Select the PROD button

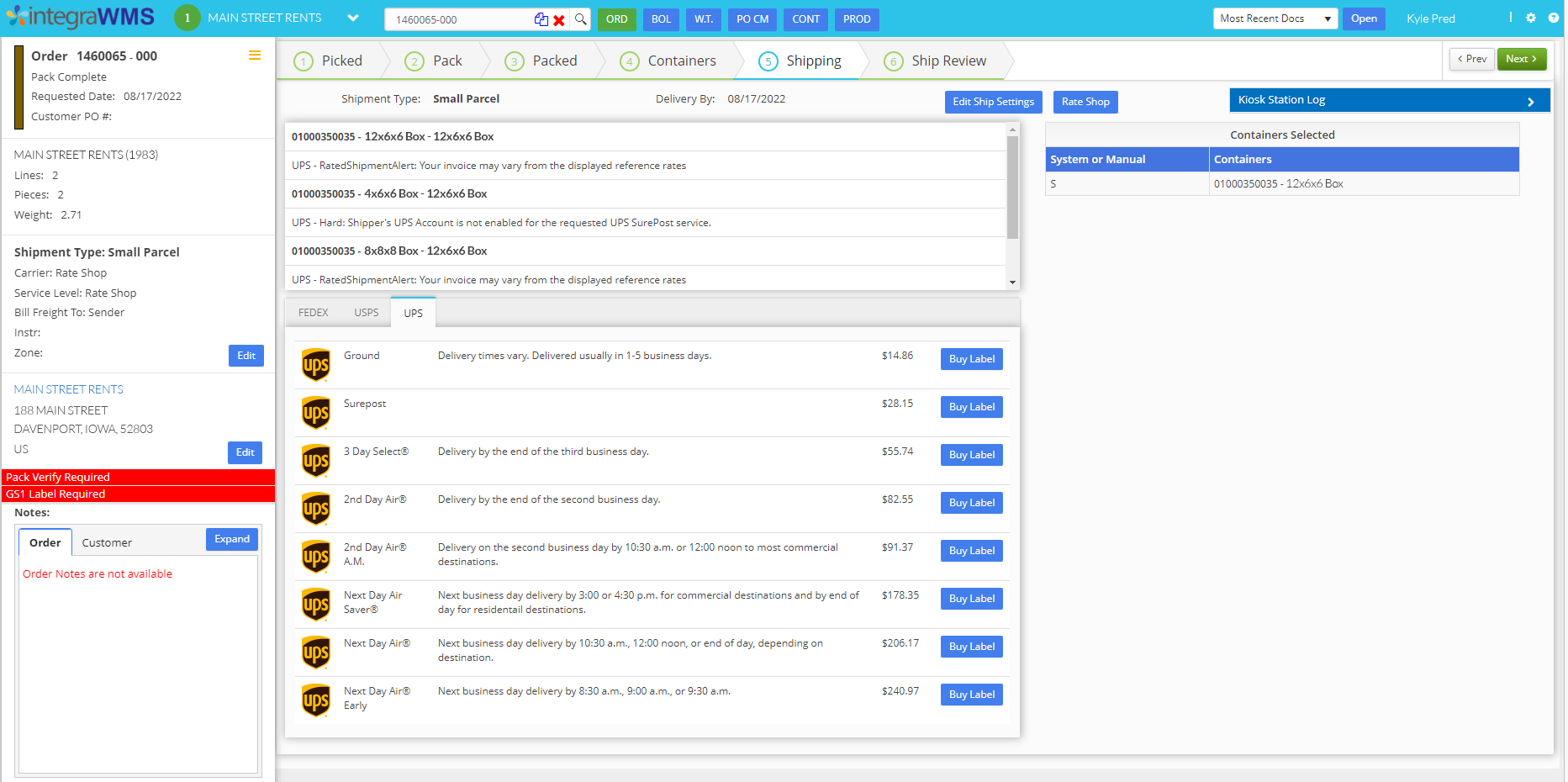click(x=857, y=19)
